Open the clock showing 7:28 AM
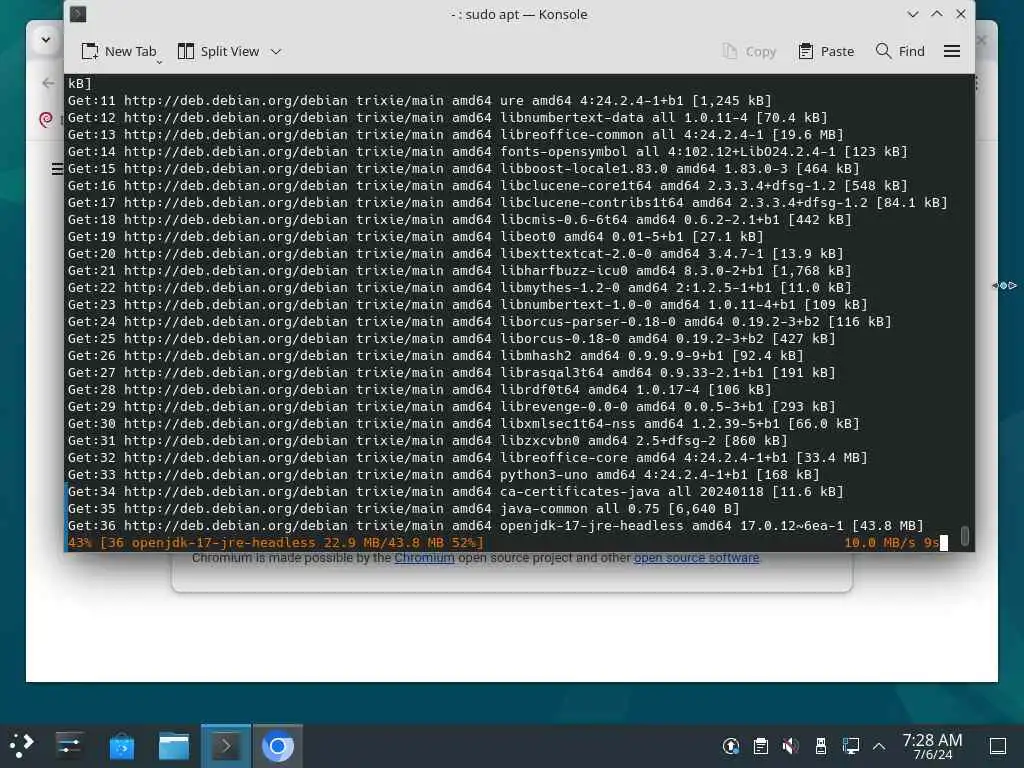Screen dimensions: 1024x768 tap(932, 746)
